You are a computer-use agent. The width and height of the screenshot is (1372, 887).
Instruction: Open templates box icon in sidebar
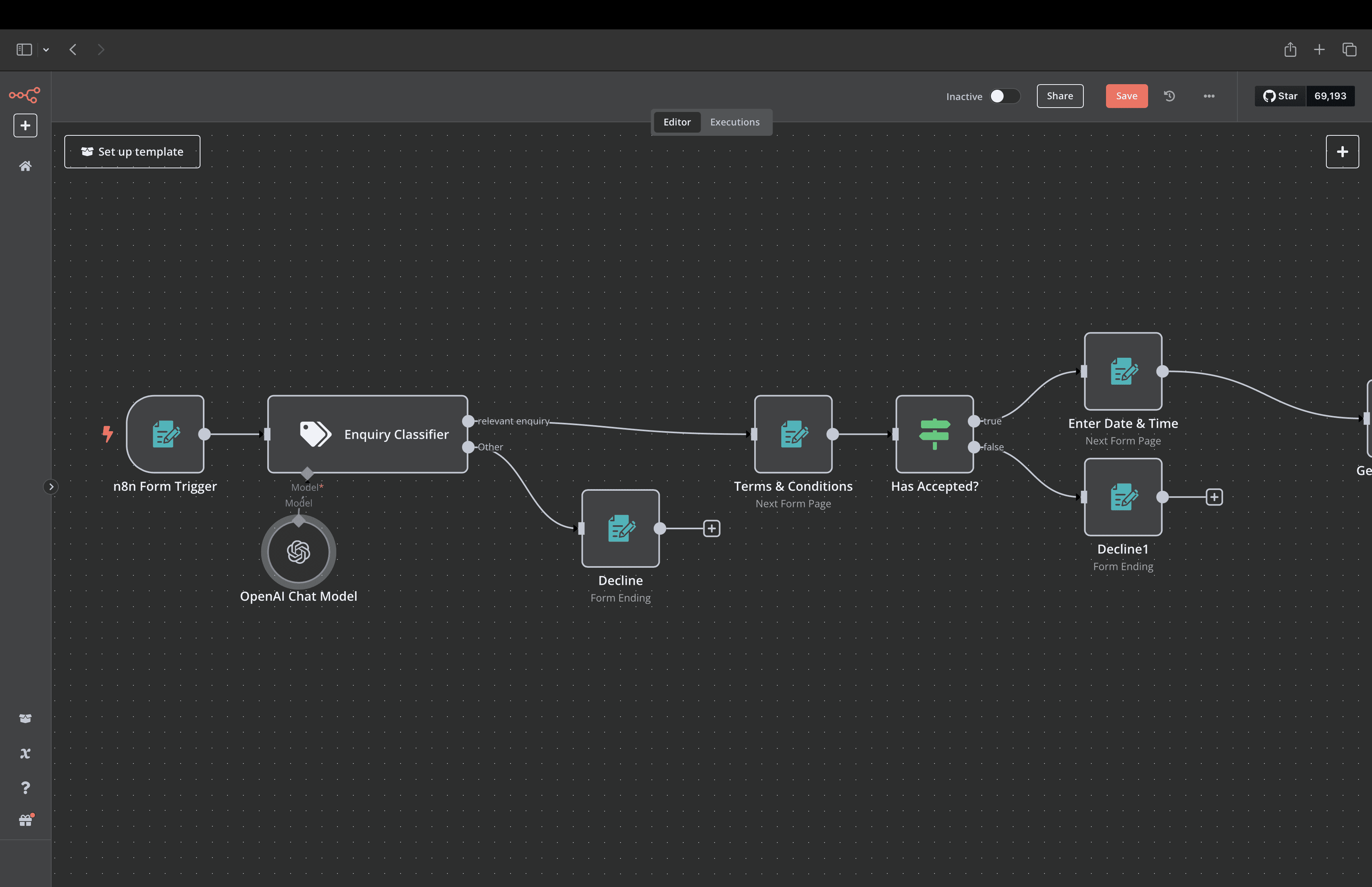[25, 718]
